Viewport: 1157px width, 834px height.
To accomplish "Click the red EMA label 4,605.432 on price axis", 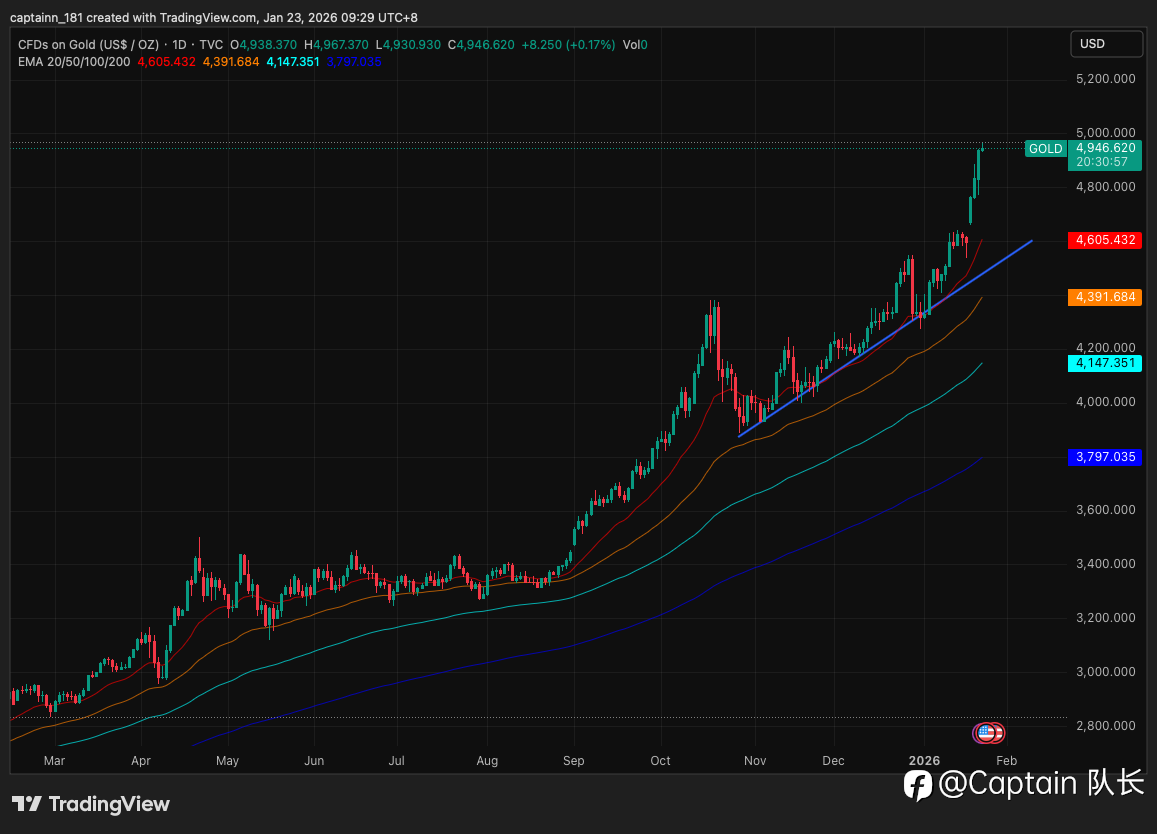I will click(1105, 240).
